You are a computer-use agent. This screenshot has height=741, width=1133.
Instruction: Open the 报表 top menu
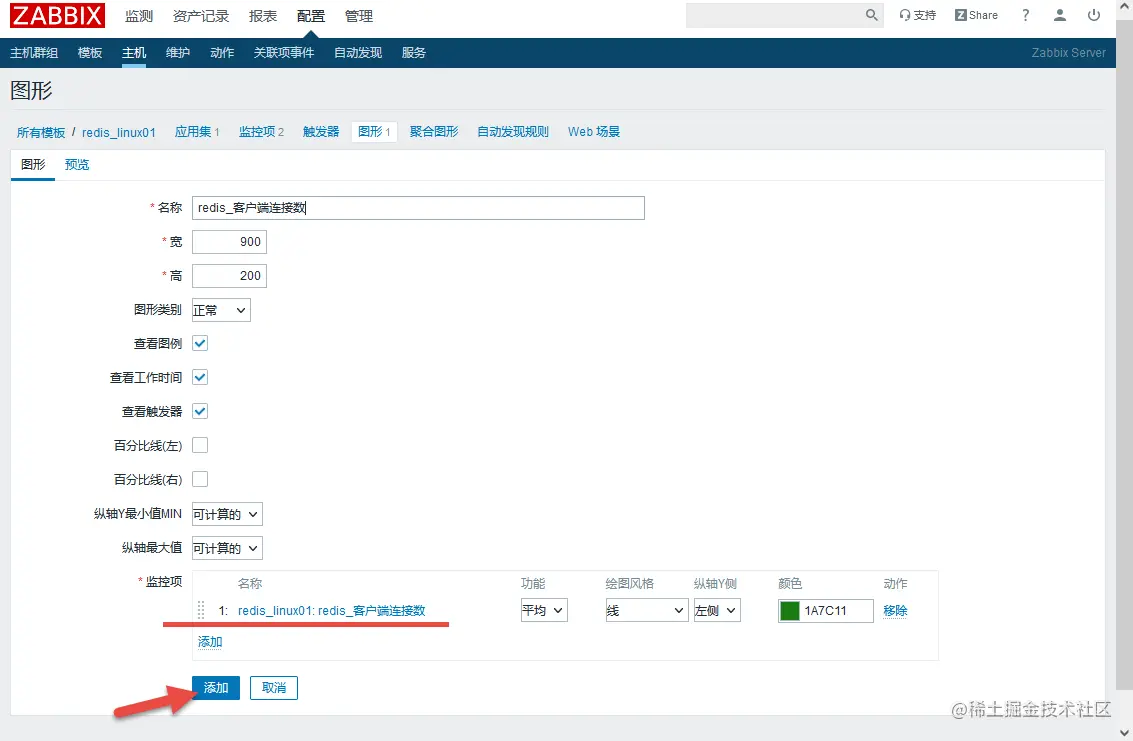pyautogui.click(x=263, y=16)
